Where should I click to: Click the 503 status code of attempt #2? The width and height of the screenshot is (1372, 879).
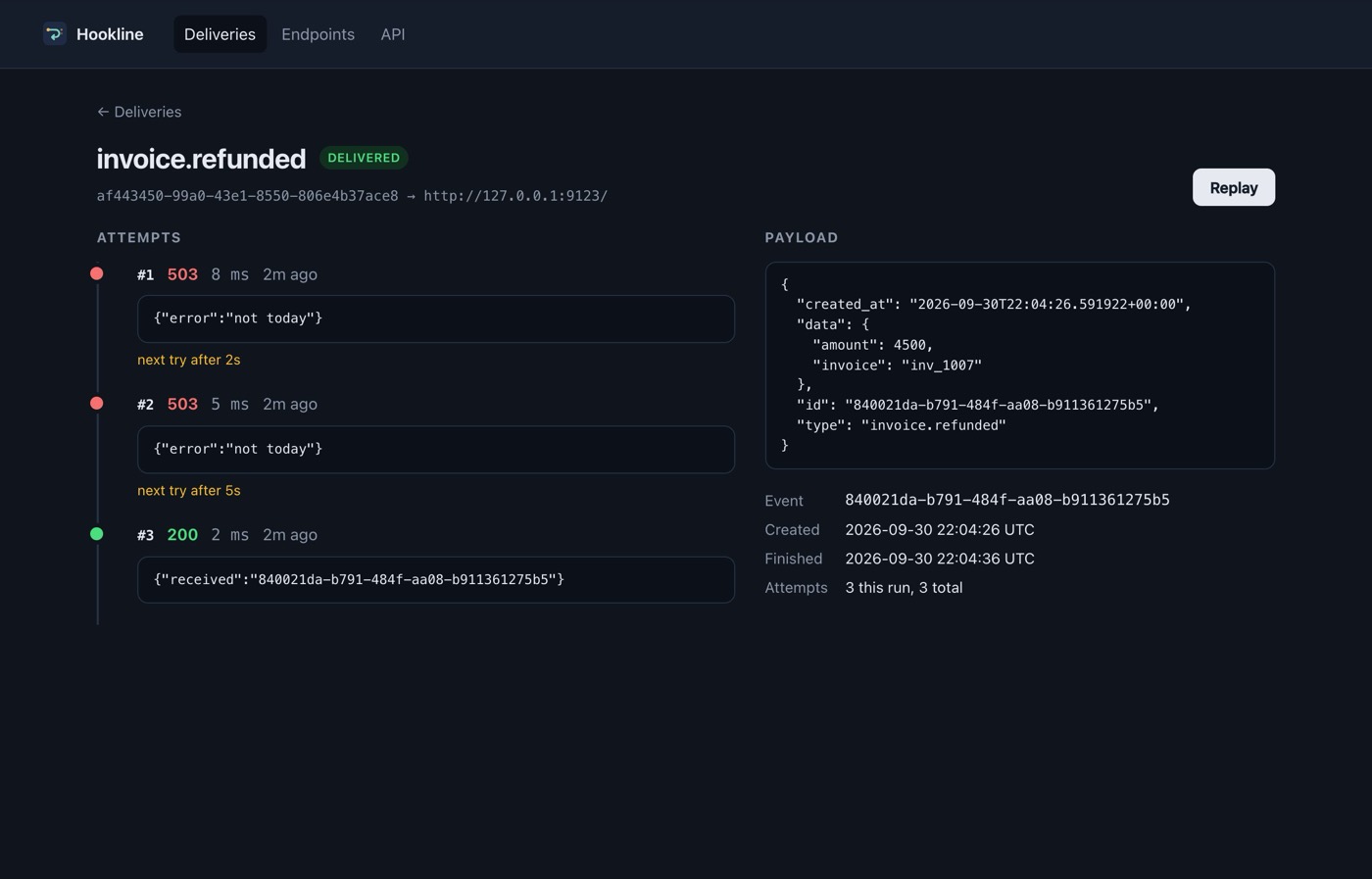[x=182, y=404]
